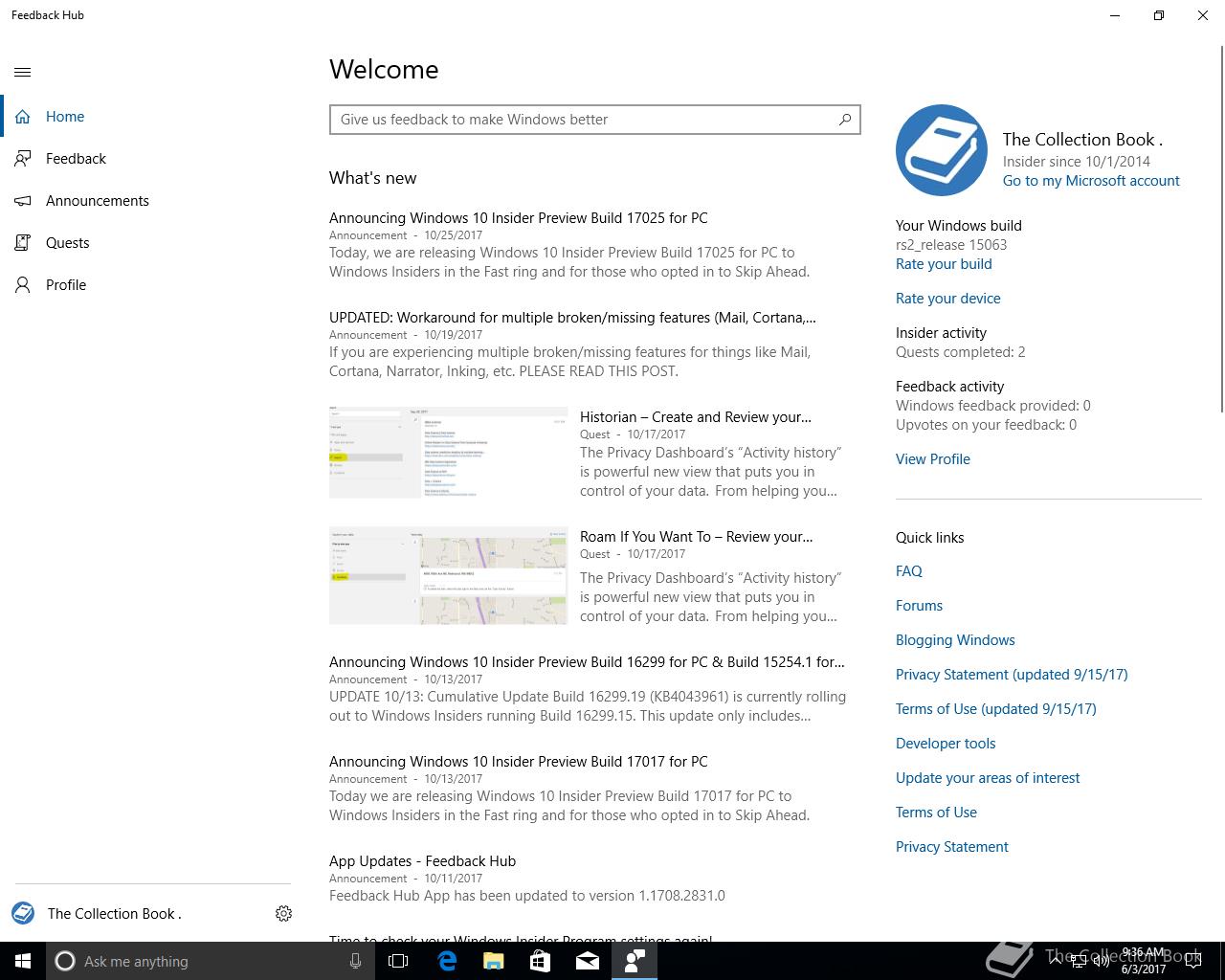Launch Microsoft Edge from the taskbar
The height and width of the screenshot is (980, 1225).
(x=447, y=961)
